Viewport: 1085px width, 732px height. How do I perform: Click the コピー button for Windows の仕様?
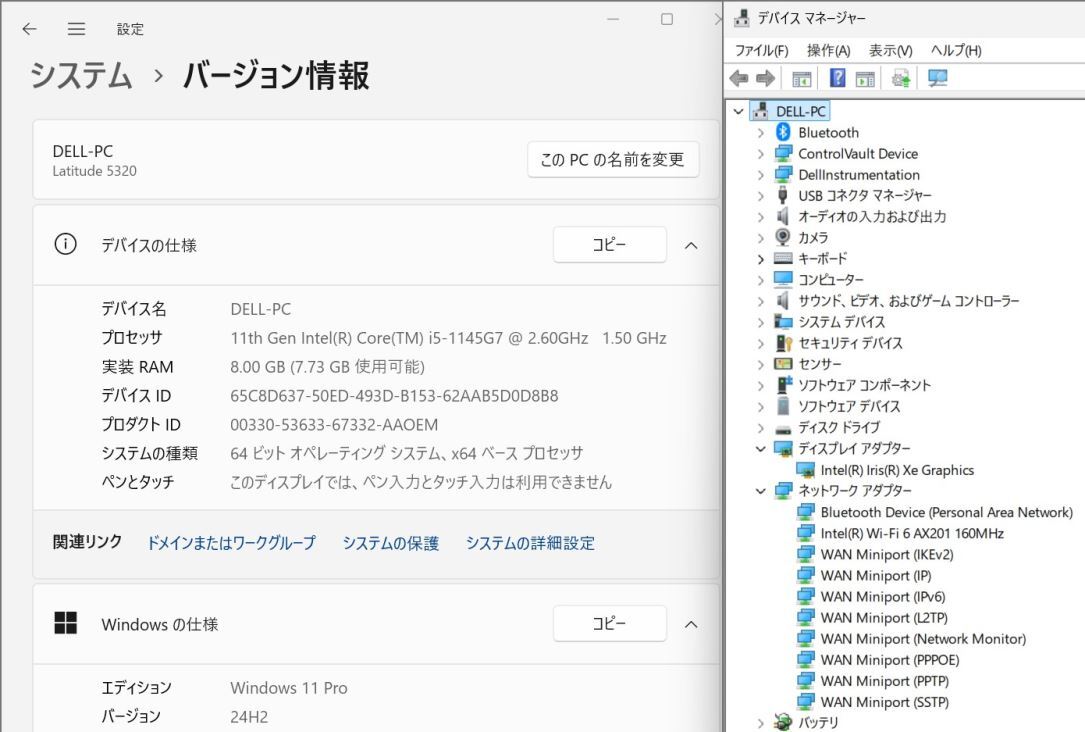point(610,623)
